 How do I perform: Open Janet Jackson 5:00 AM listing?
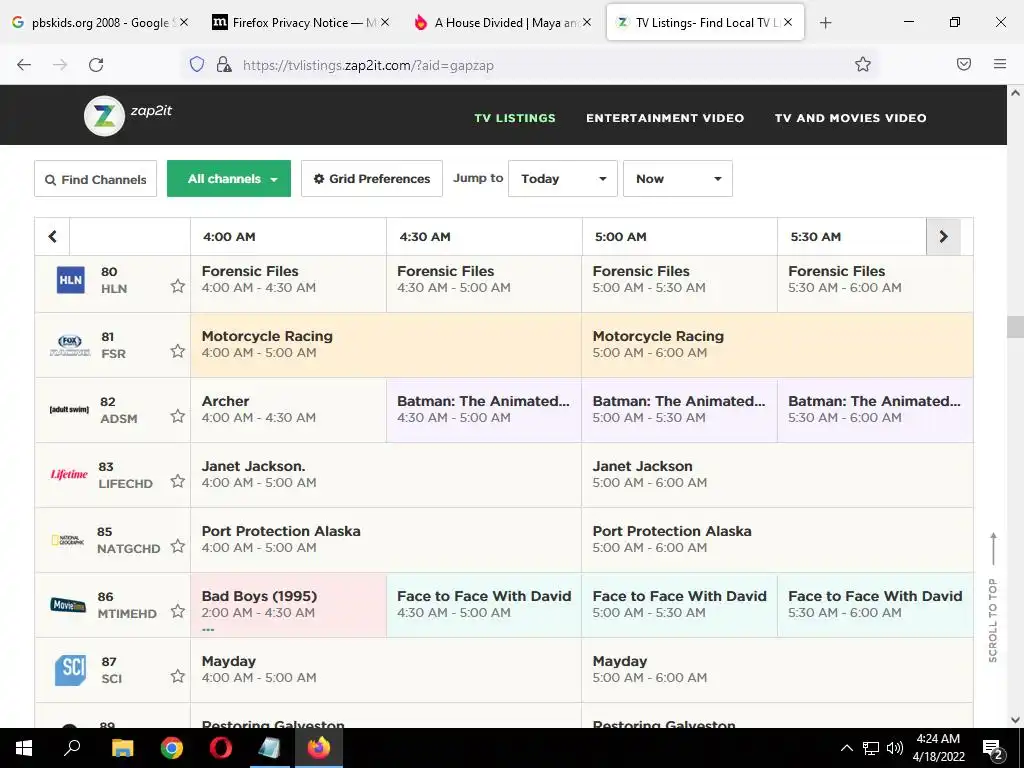pyautogui.click(x=777, y=474)
